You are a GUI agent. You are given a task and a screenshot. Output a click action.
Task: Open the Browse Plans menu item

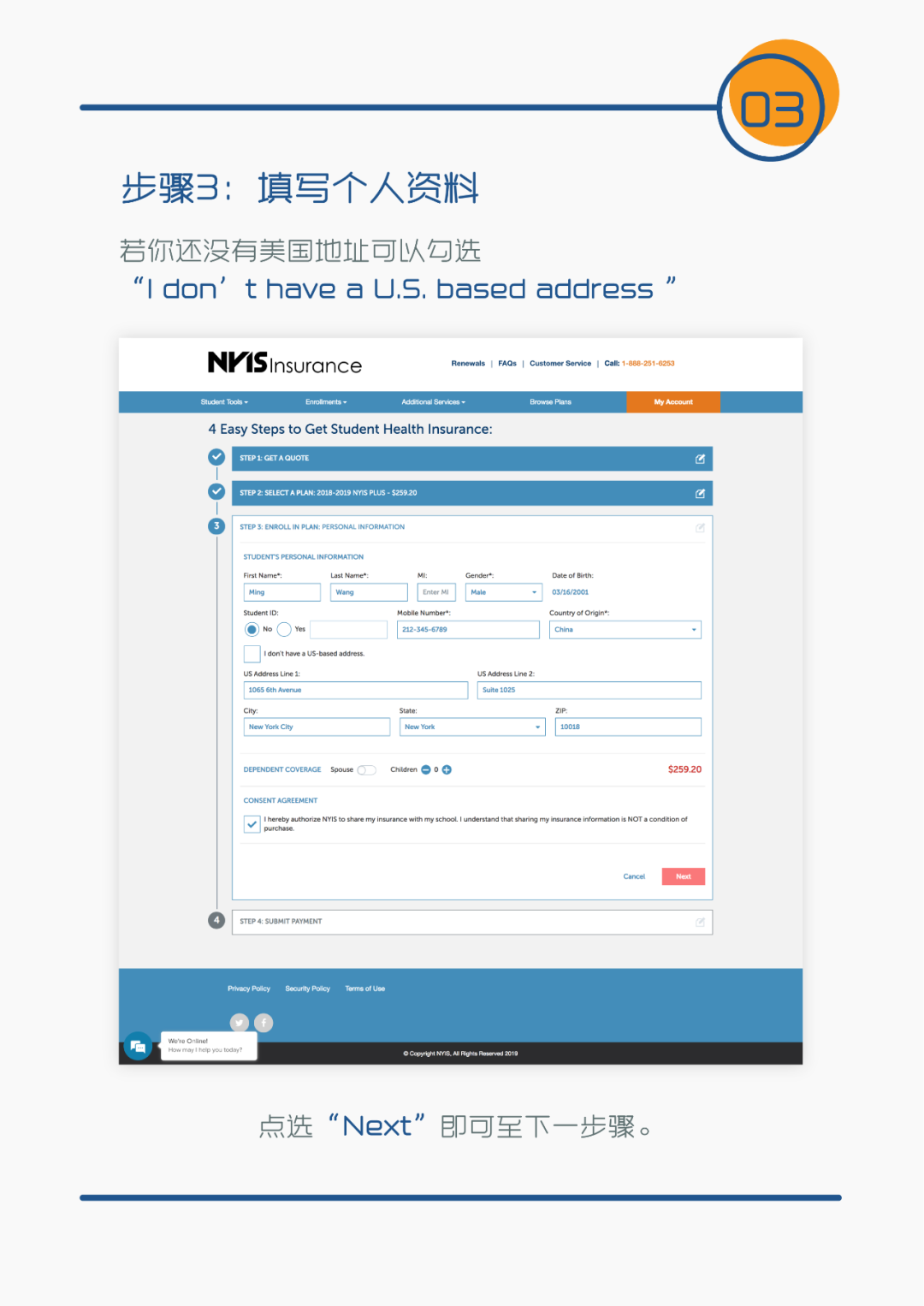pyautogui.click(x=550, y=402)
